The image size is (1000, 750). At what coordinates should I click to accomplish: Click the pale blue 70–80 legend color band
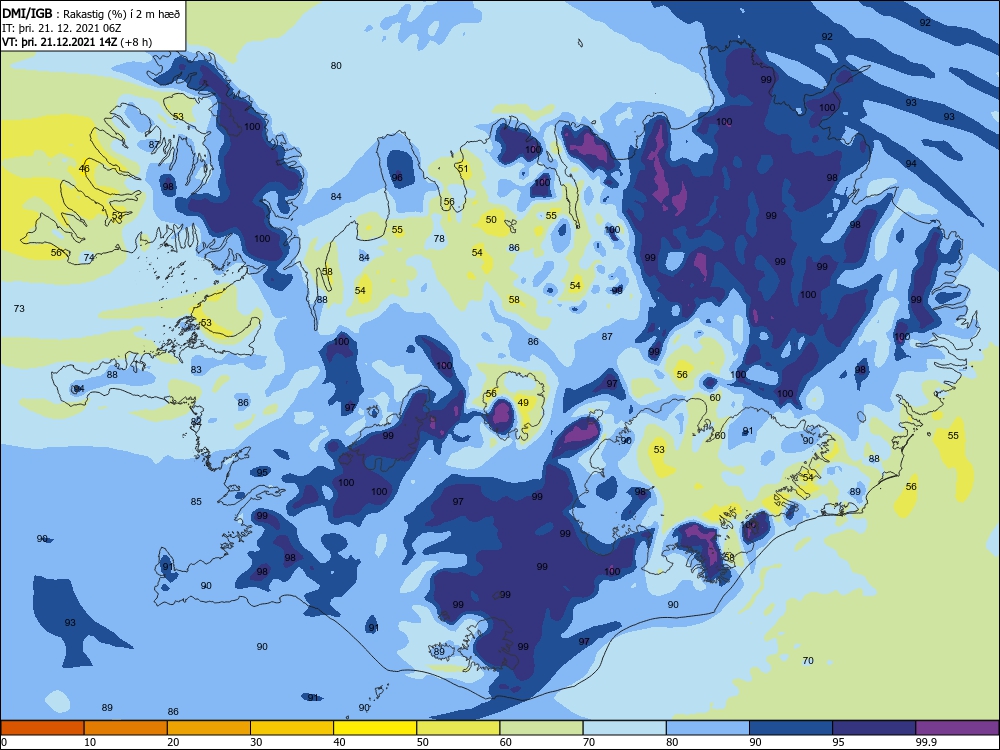[x=624, y=728]
